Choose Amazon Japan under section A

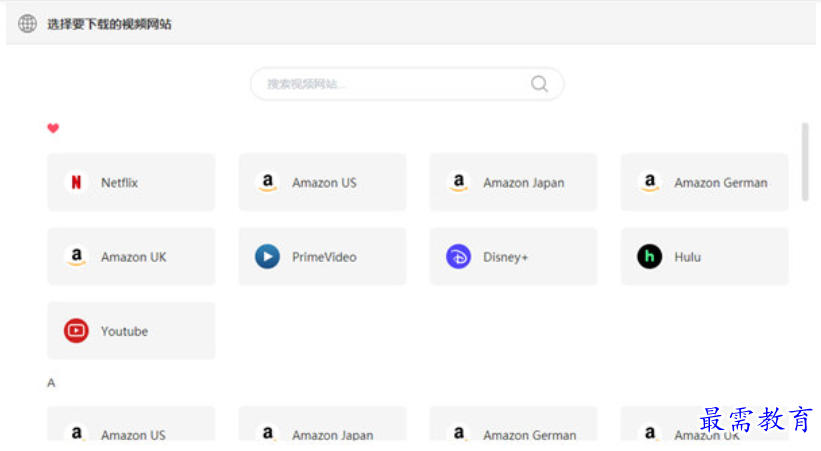322,428
